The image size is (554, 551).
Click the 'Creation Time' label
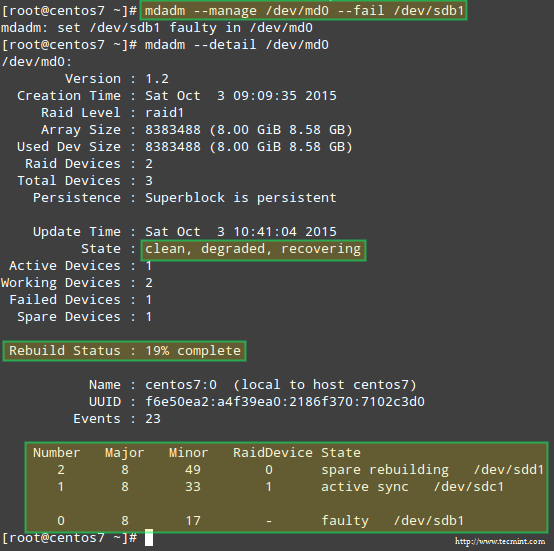[x=69, y=96]
